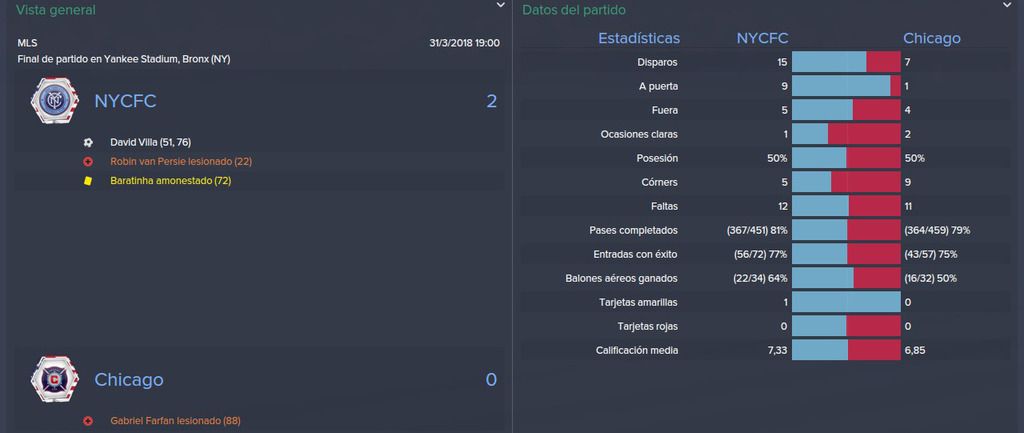1024x433 pixels.
Task: Click the injury icon beside Gabriel Farfan
Action: (x=88, y=421)
